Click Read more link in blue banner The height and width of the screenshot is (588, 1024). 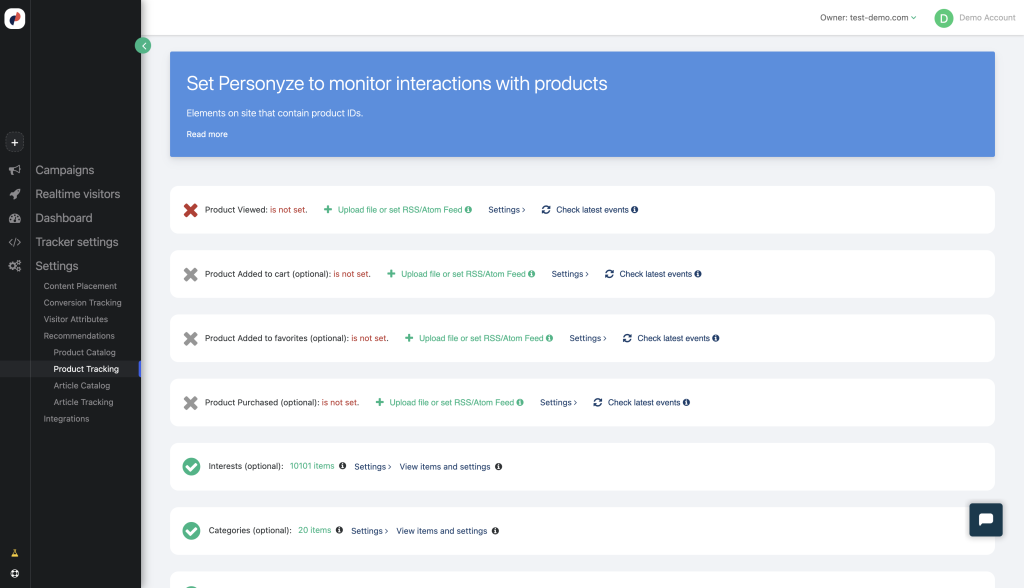207,134
